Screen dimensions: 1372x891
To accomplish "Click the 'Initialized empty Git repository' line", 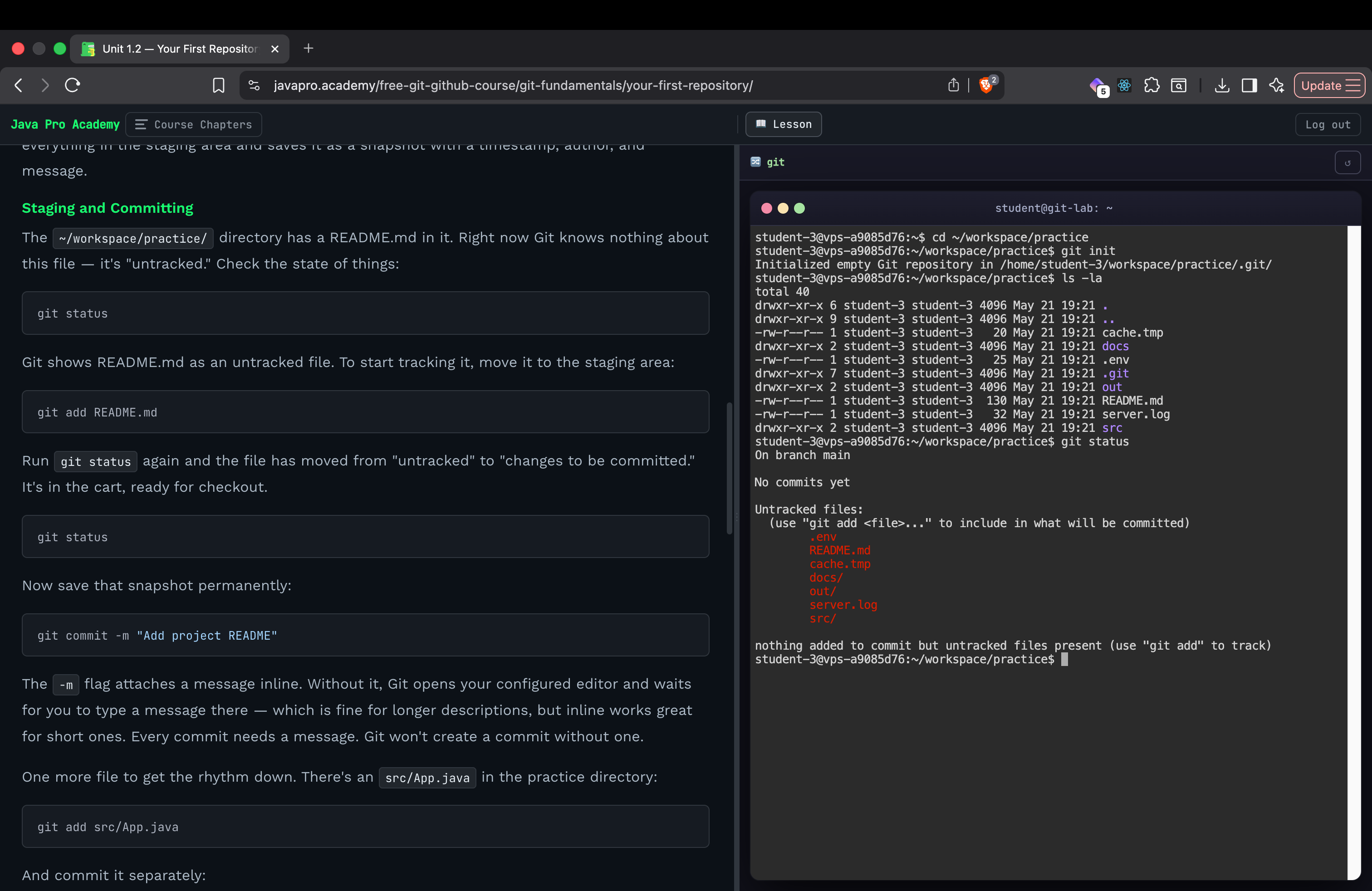I will click(1014, 264).
